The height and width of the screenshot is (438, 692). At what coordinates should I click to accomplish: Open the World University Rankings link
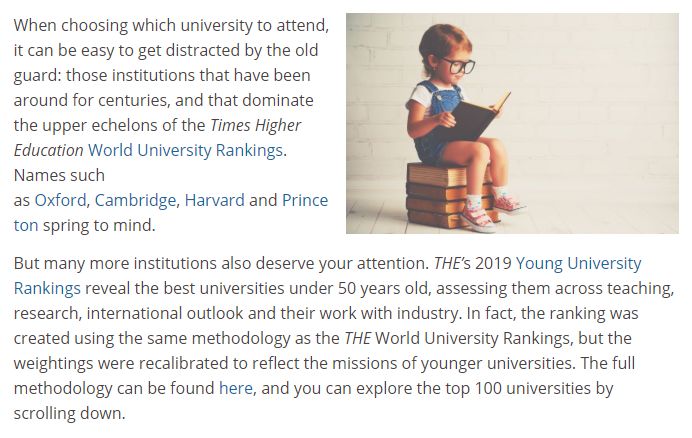pos(185,151)
